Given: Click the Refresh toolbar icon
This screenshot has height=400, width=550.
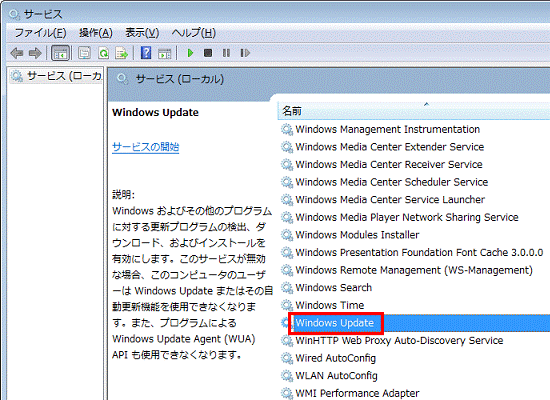Looking at the screenshot, I should [x=103, y=53].
